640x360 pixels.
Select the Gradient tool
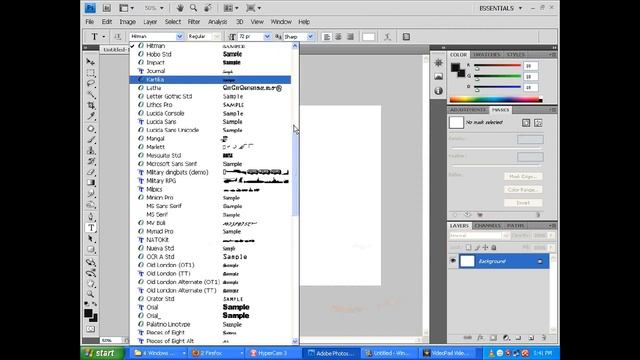[x=91, y=183]
